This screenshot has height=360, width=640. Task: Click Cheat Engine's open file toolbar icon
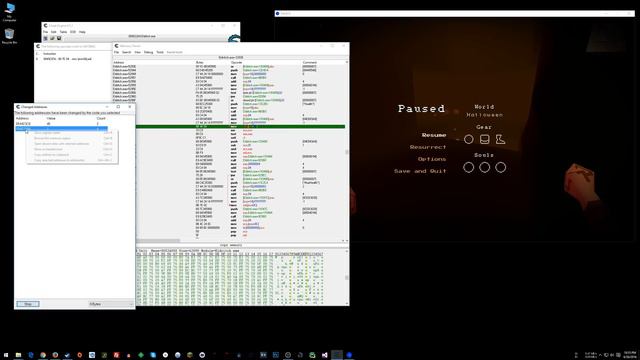point(52,38)
